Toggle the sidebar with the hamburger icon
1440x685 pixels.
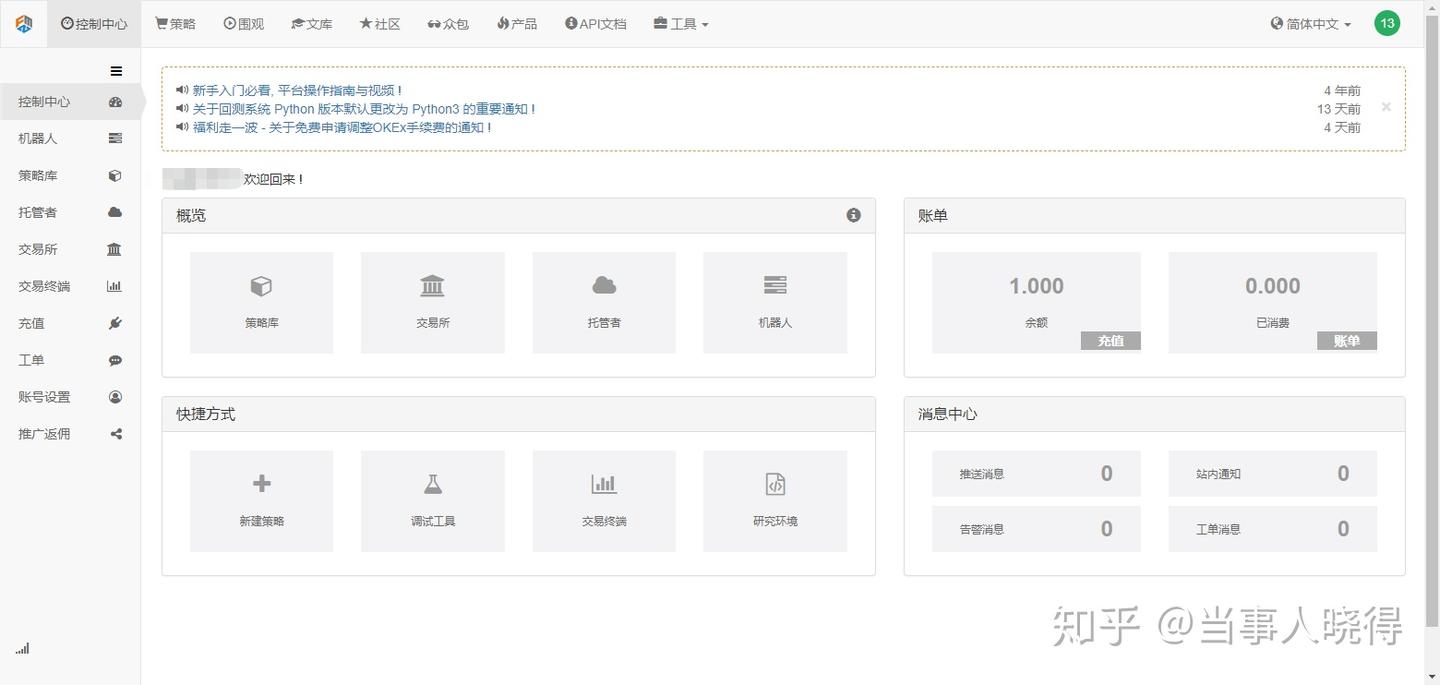[x=116, y=70]
